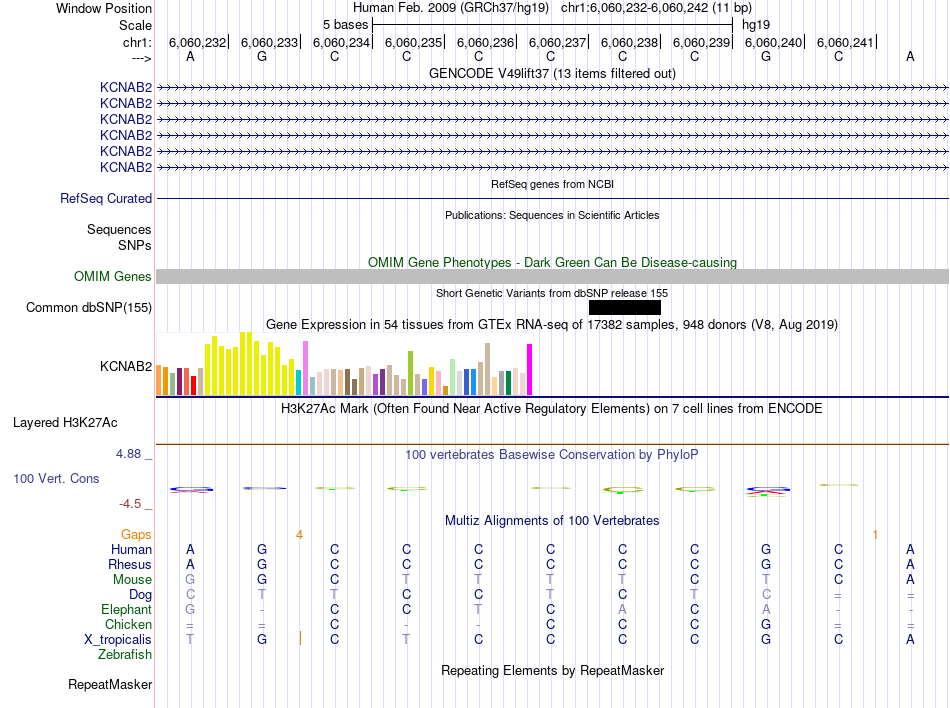Image resolution: width=950 pixels, height=708 pixels.
Task: Click the -4.5 PhyloP lower scale value
Action: (130, 504)
